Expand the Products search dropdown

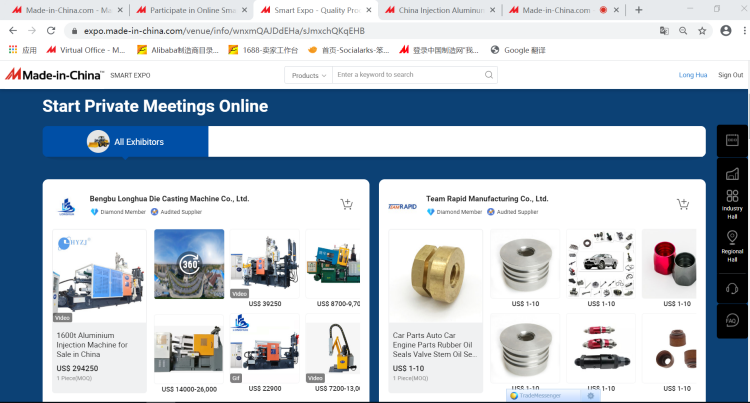coord(309,75)
